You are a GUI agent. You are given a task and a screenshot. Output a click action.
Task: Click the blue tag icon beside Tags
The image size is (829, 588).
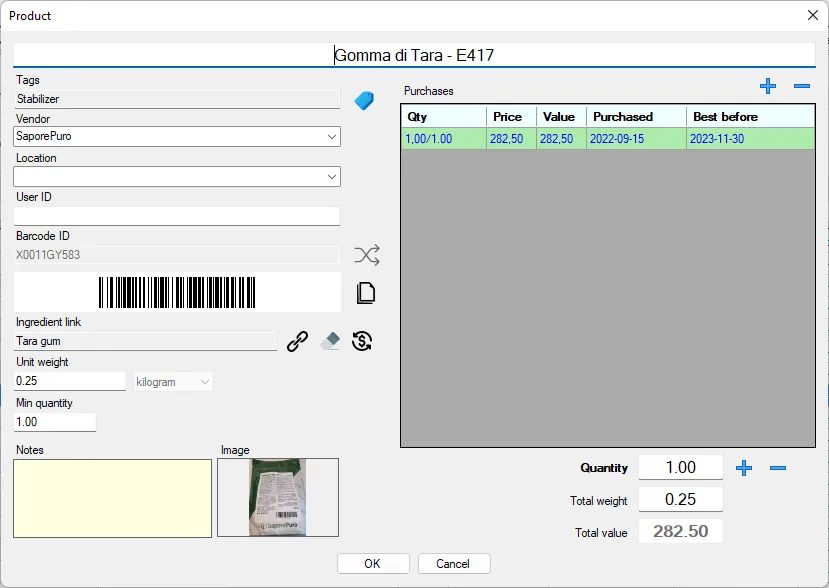pos(364,100)
